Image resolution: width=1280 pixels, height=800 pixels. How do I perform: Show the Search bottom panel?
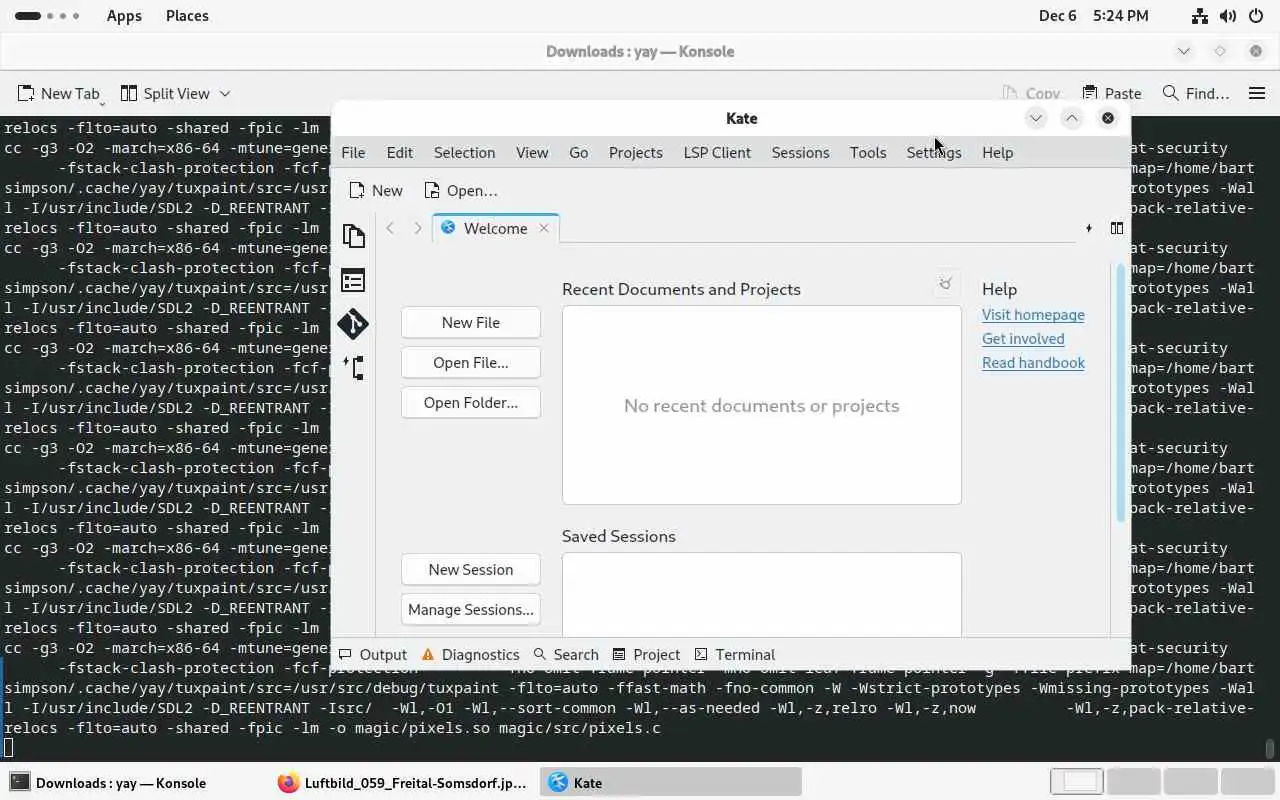pyautogui.click(x=566, y=654)
